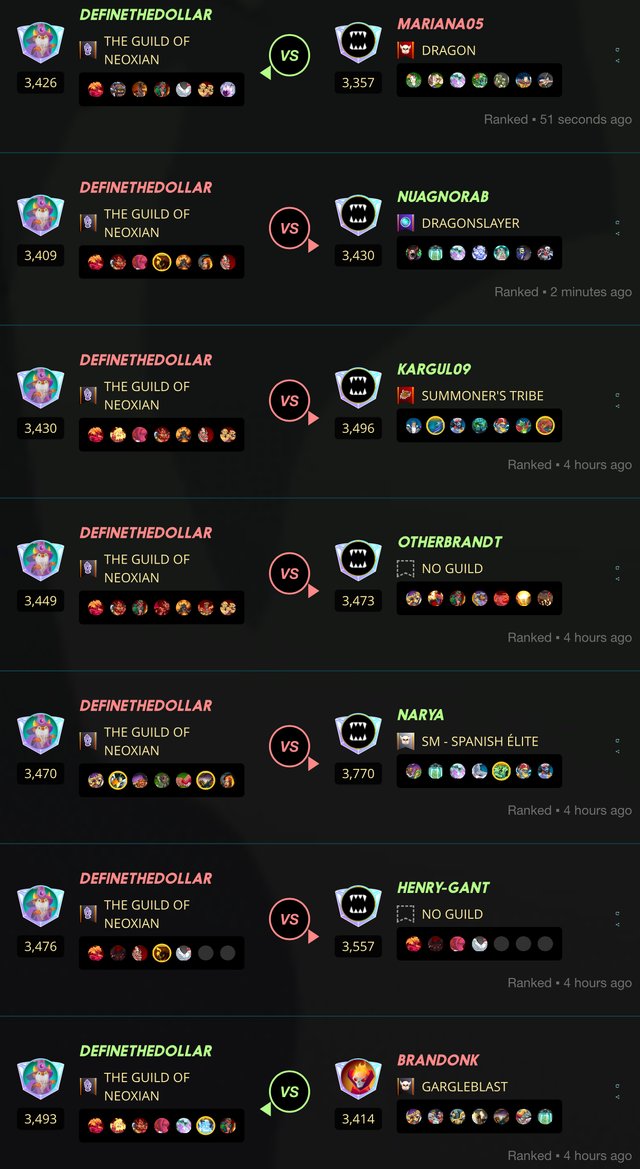Click the VS badge in the BRANDONK battle
Image resolution: width=640 pixels, height=1169 pixels.
click(289, 1092)
